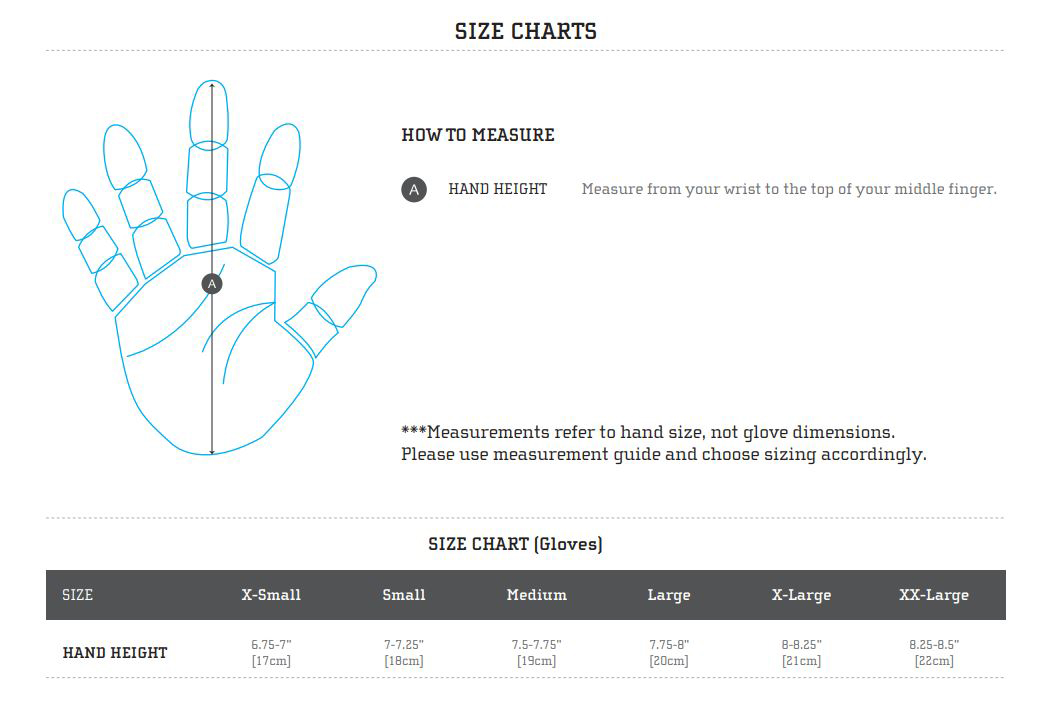Click the A marker on the hand palm

click(211, 284)
